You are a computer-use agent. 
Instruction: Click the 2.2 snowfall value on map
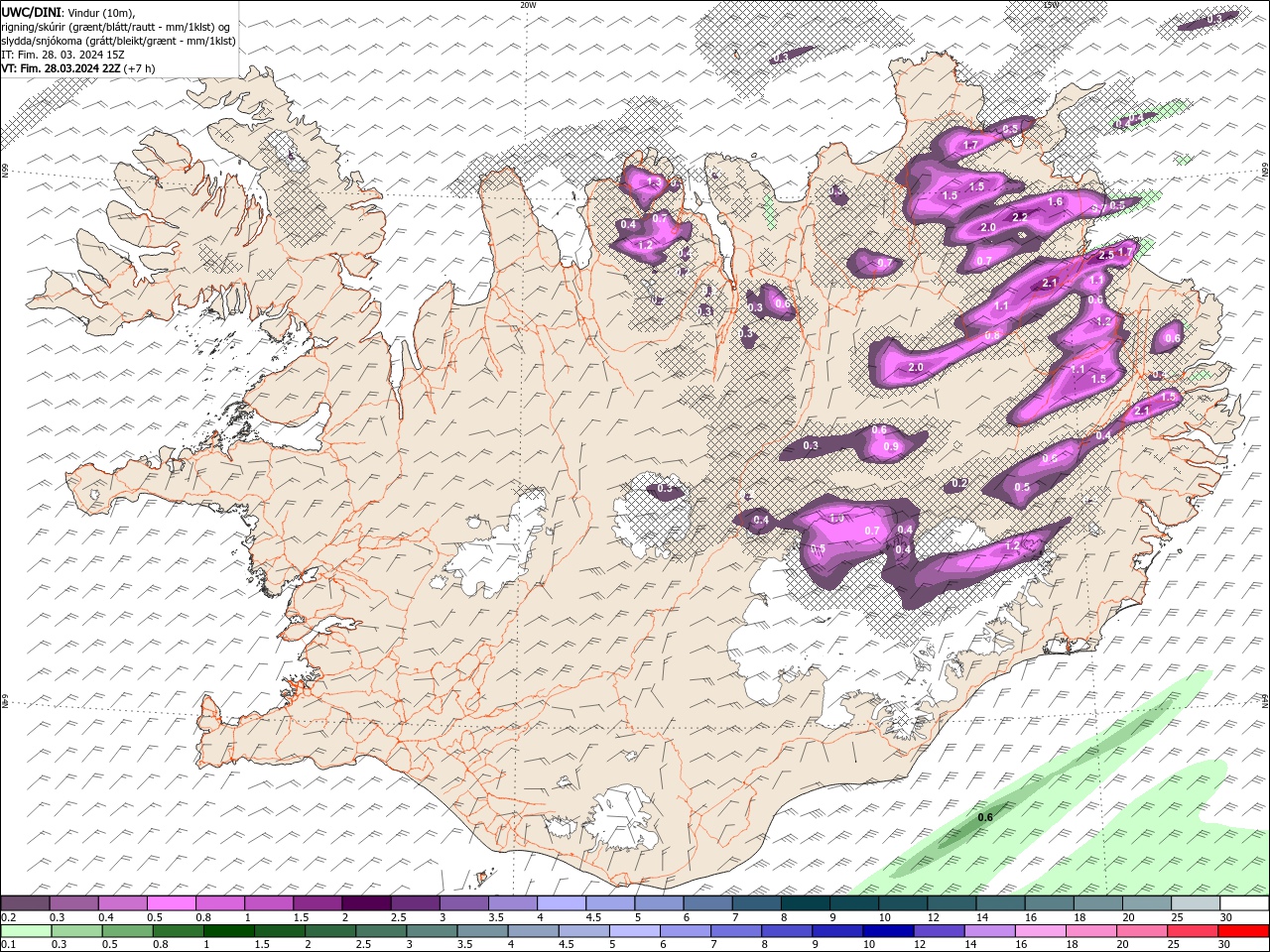coord(1019,216)
